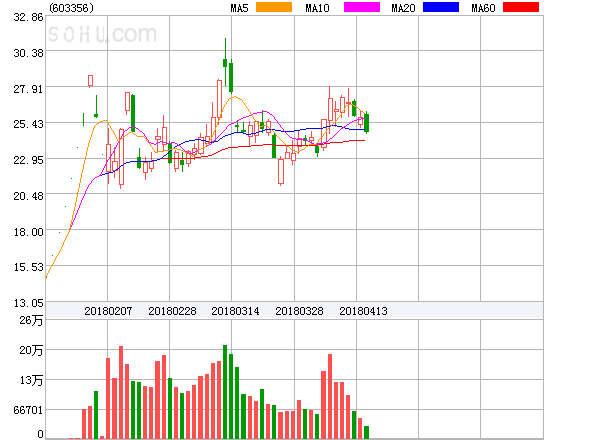Click the 20万 volume axis label
600x440 pixels.
[31, 350]
